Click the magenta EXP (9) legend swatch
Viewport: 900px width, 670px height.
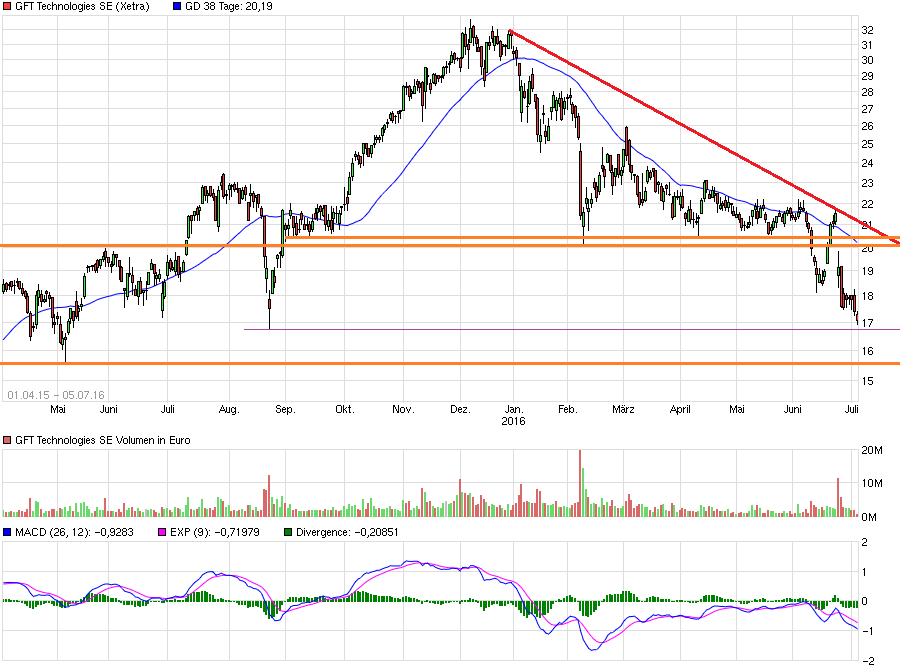click(162, 532)
